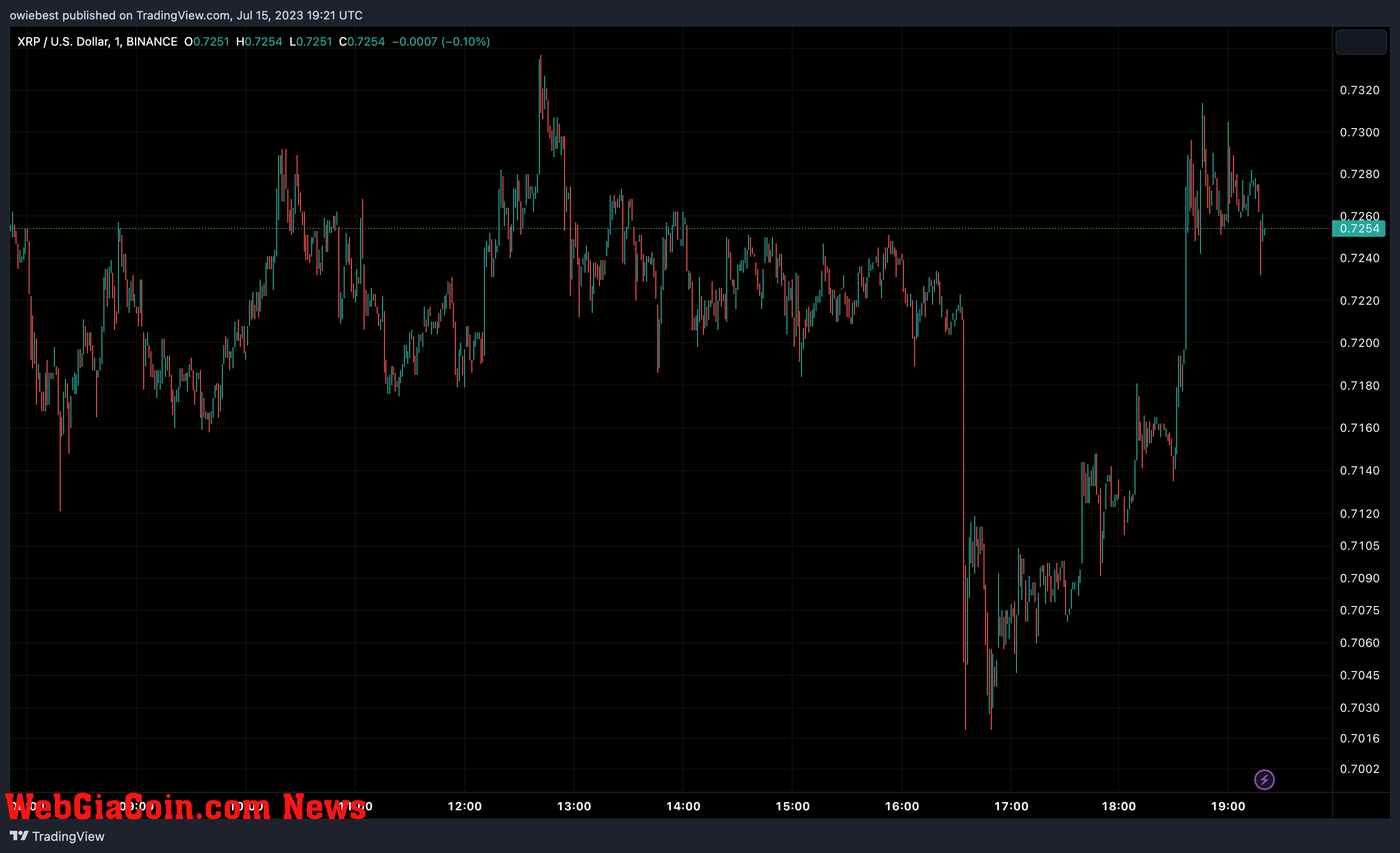This screenshot has width=1400, height=853.
Task: Click the 17:00 time axis label
Action: coord(1011,806)
